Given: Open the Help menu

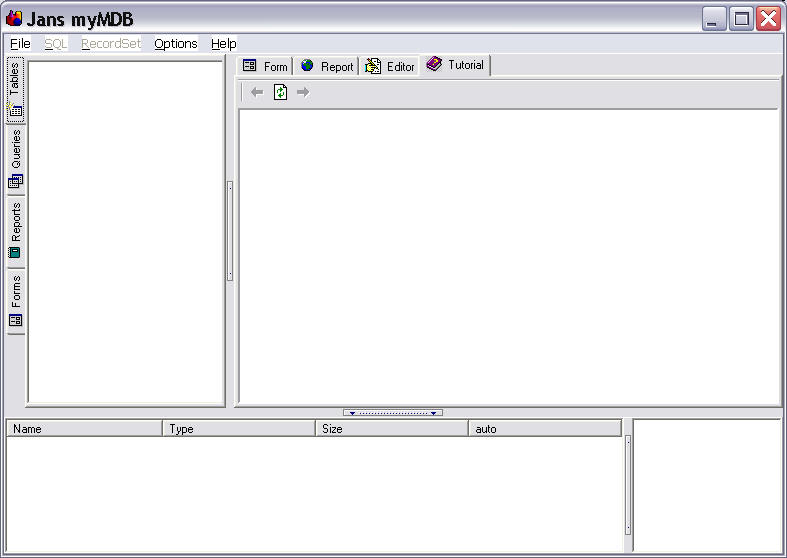Looking at the screenshot, I should 223,44.
